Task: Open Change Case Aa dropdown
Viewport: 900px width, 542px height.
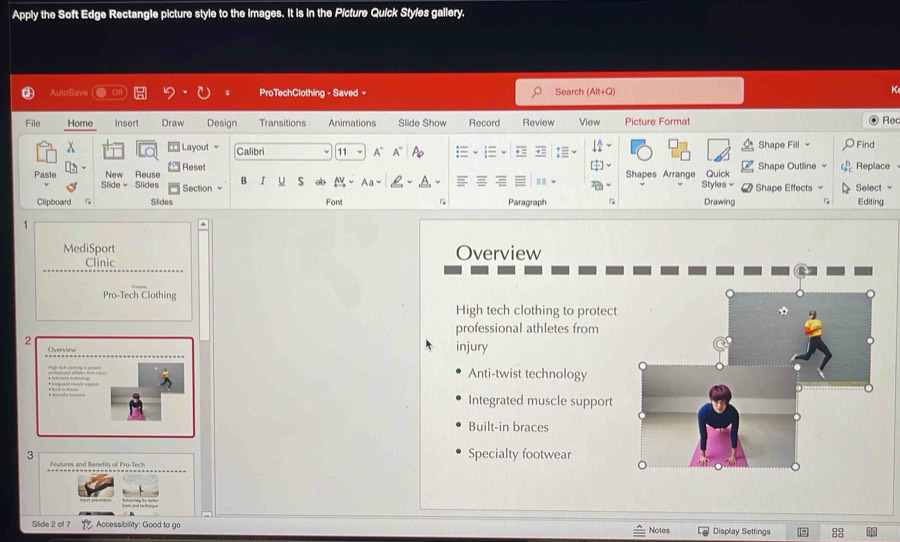Action: [371, 183]
